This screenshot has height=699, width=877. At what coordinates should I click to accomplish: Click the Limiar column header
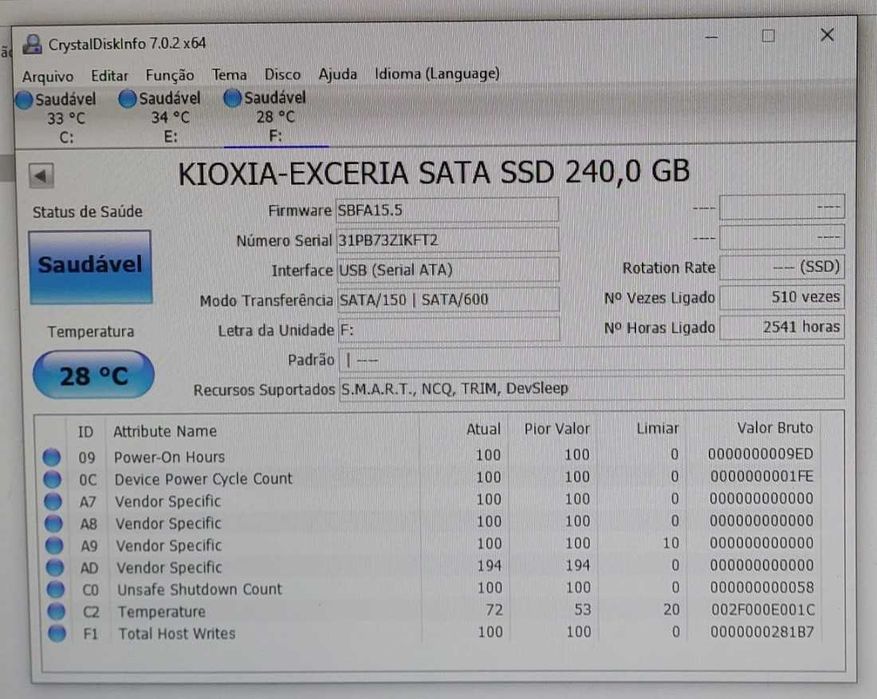coord(658,428)
